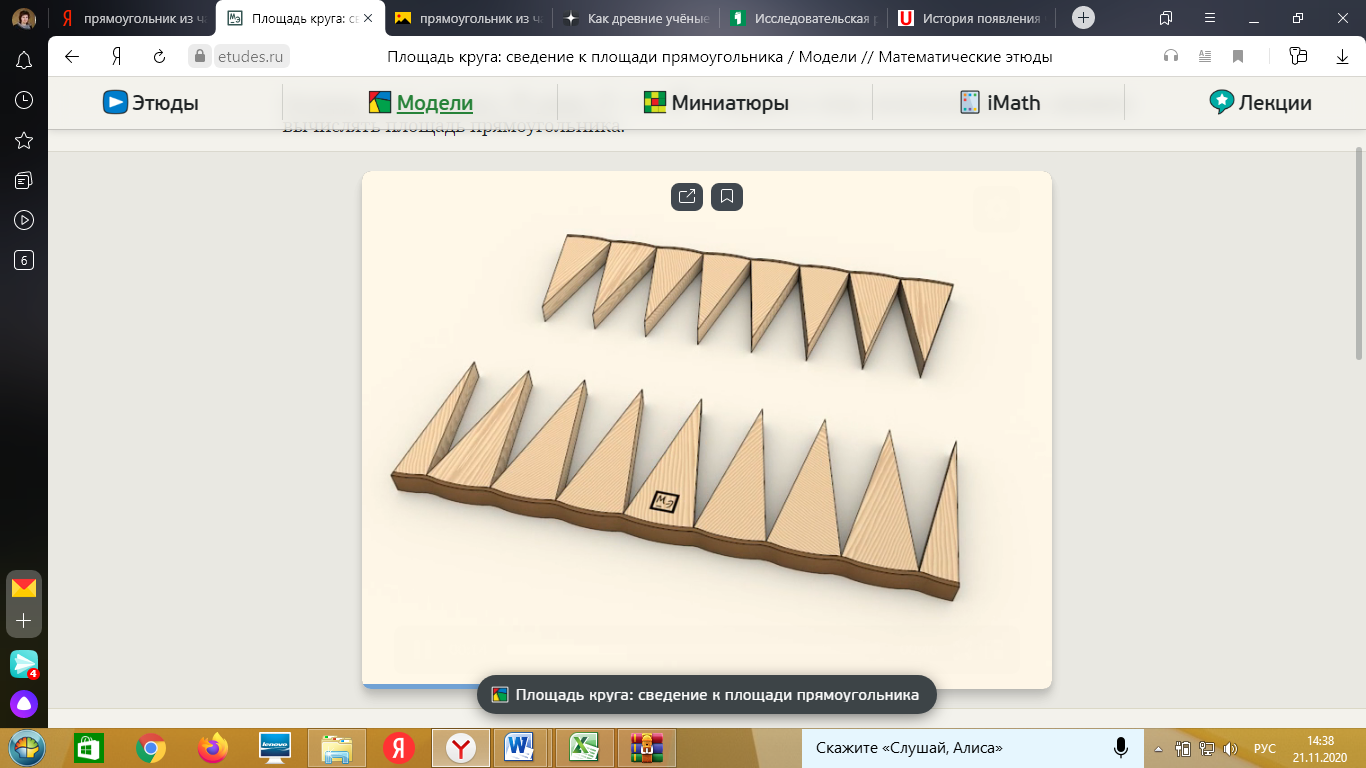Open the profile avatar in the sidebar

point(24,18)
